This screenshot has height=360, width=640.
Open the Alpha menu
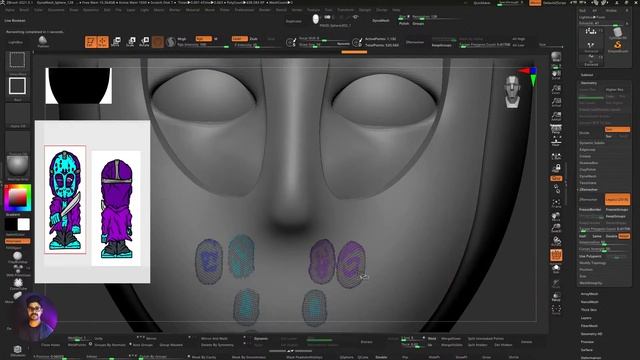click(x=9, y=10)
